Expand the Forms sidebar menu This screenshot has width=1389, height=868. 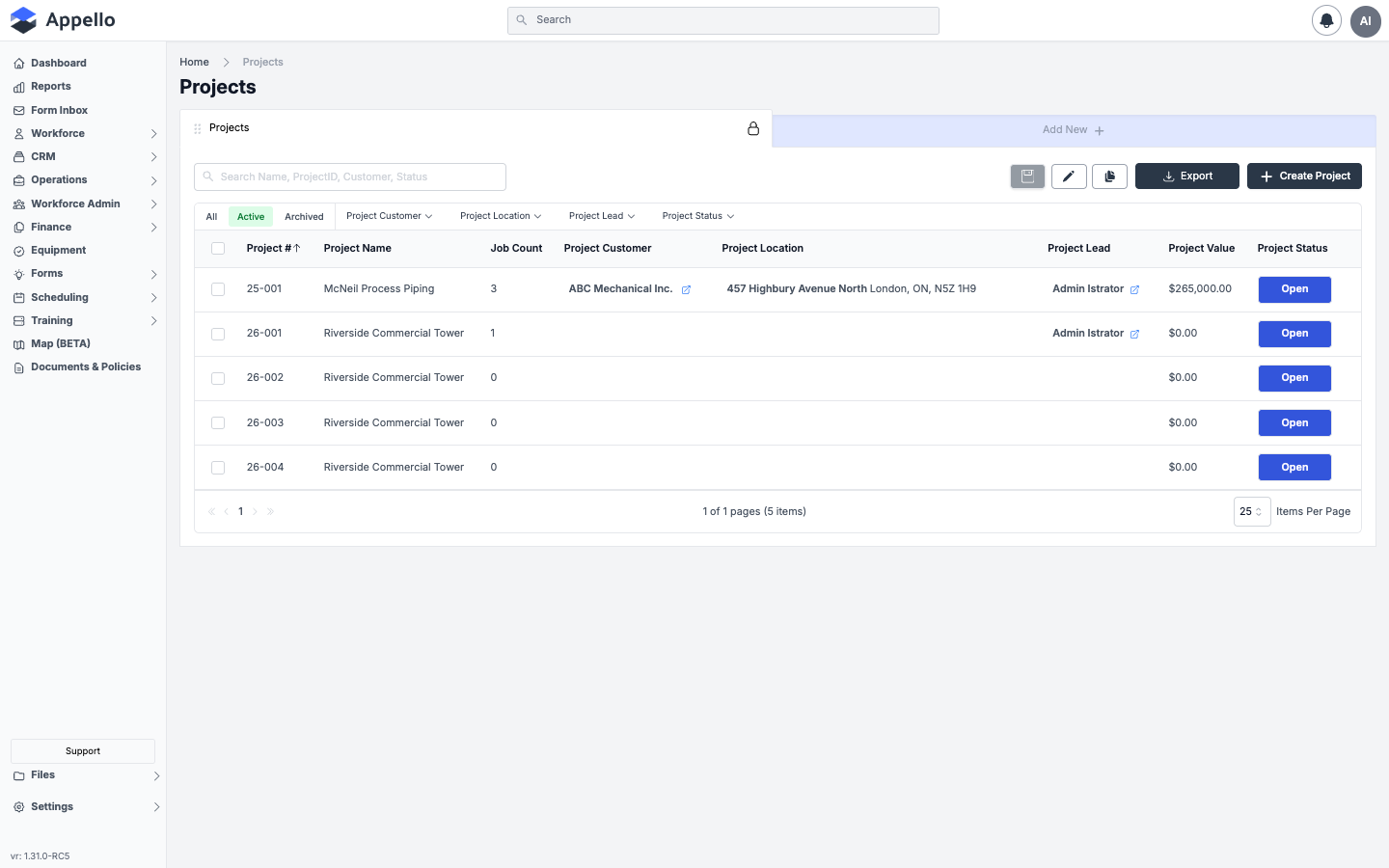[x=153, y=274]
